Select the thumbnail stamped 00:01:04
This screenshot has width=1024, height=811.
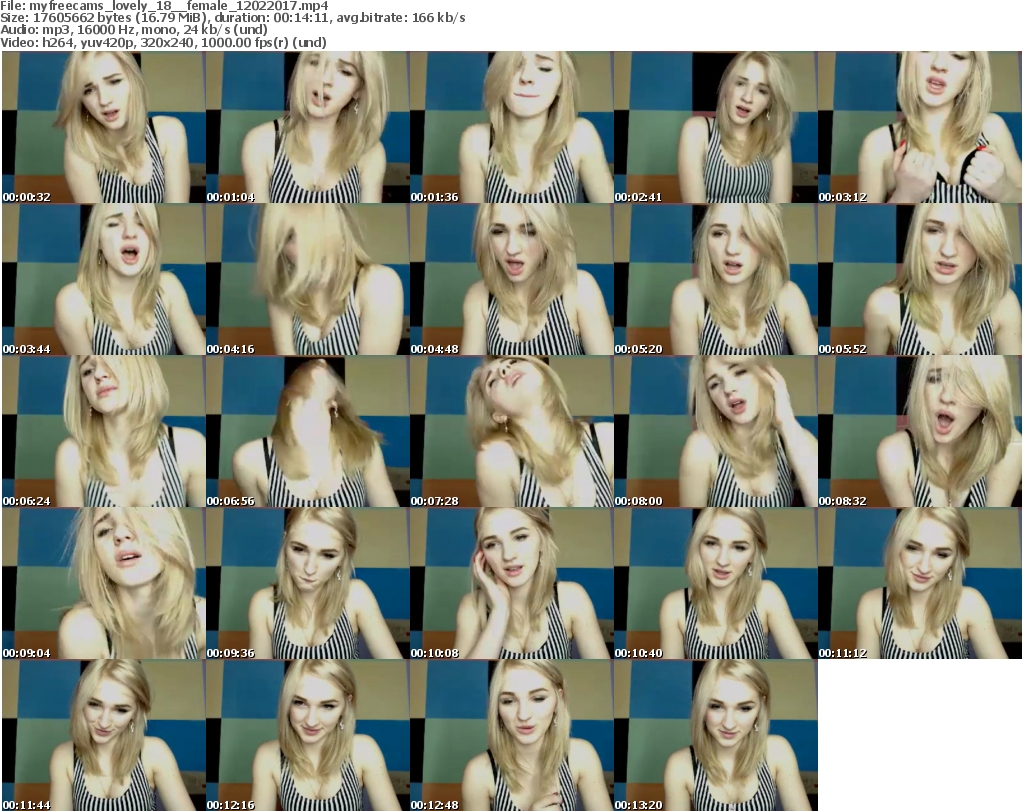click(x=308, y=127)
